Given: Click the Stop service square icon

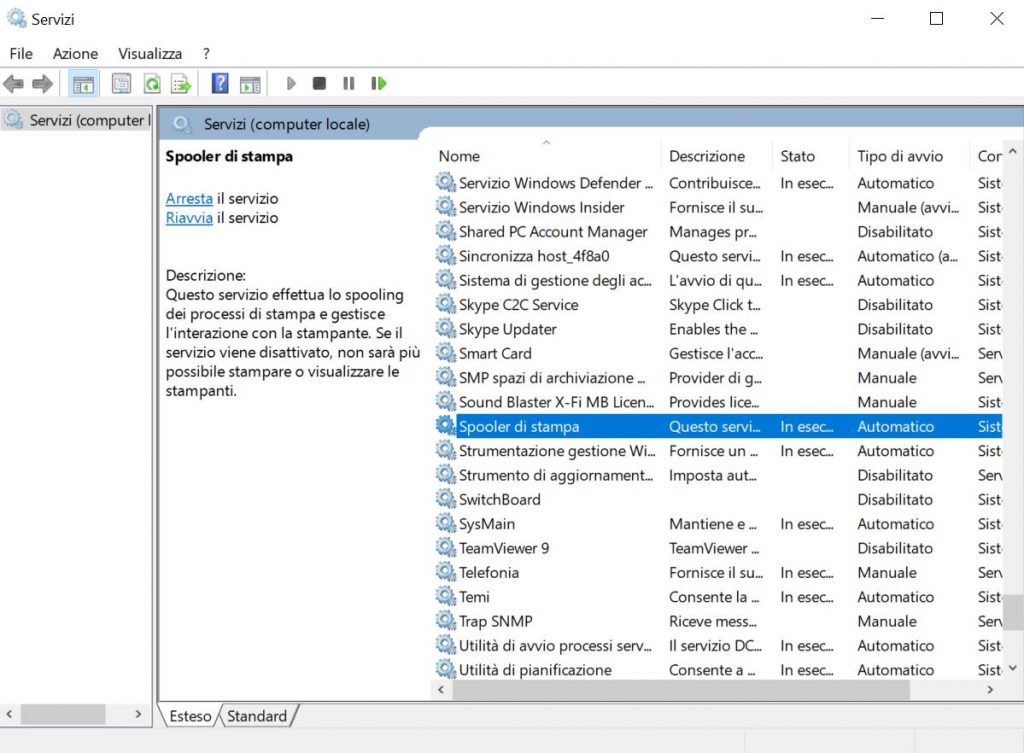Looking at the screenshot, I should (319, 84).
